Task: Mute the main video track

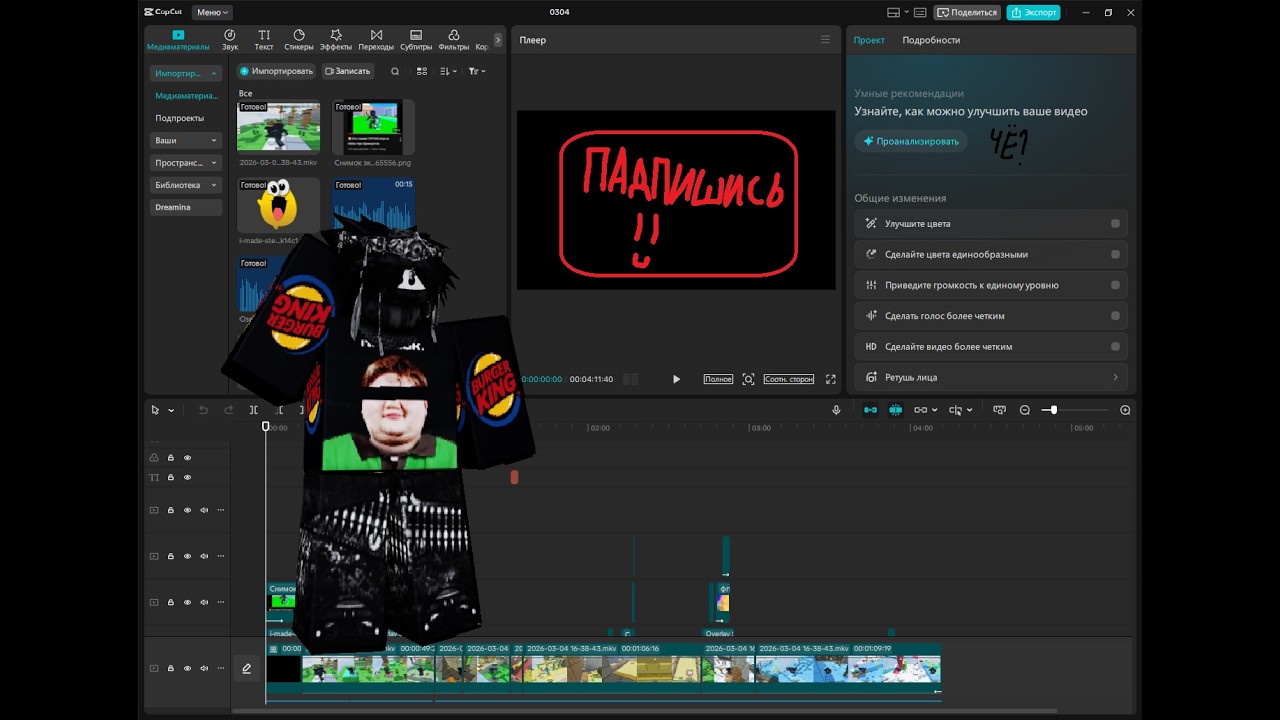Action: tap(204, 668)
